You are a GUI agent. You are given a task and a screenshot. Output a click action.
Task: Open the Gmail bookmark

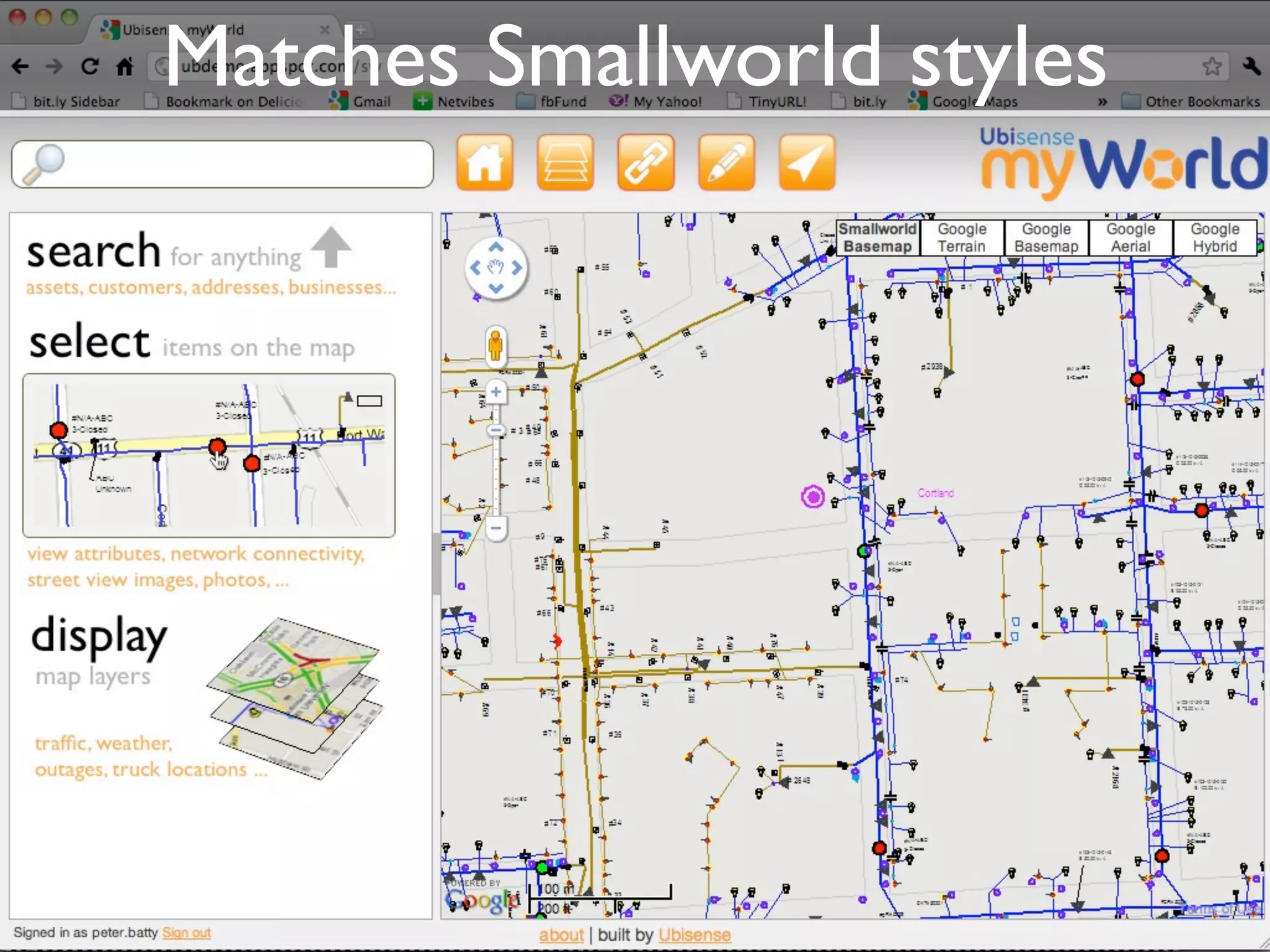(x=360, y=101)
